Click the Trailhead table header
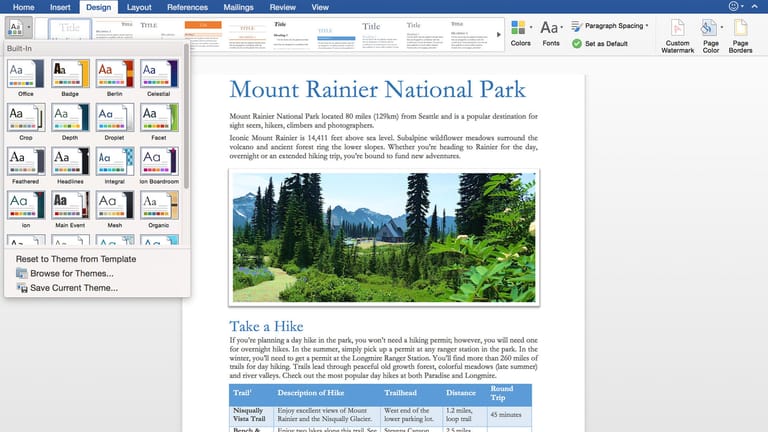Image resolution: width=768 pixels, height=432 pixels. [400, 393]
